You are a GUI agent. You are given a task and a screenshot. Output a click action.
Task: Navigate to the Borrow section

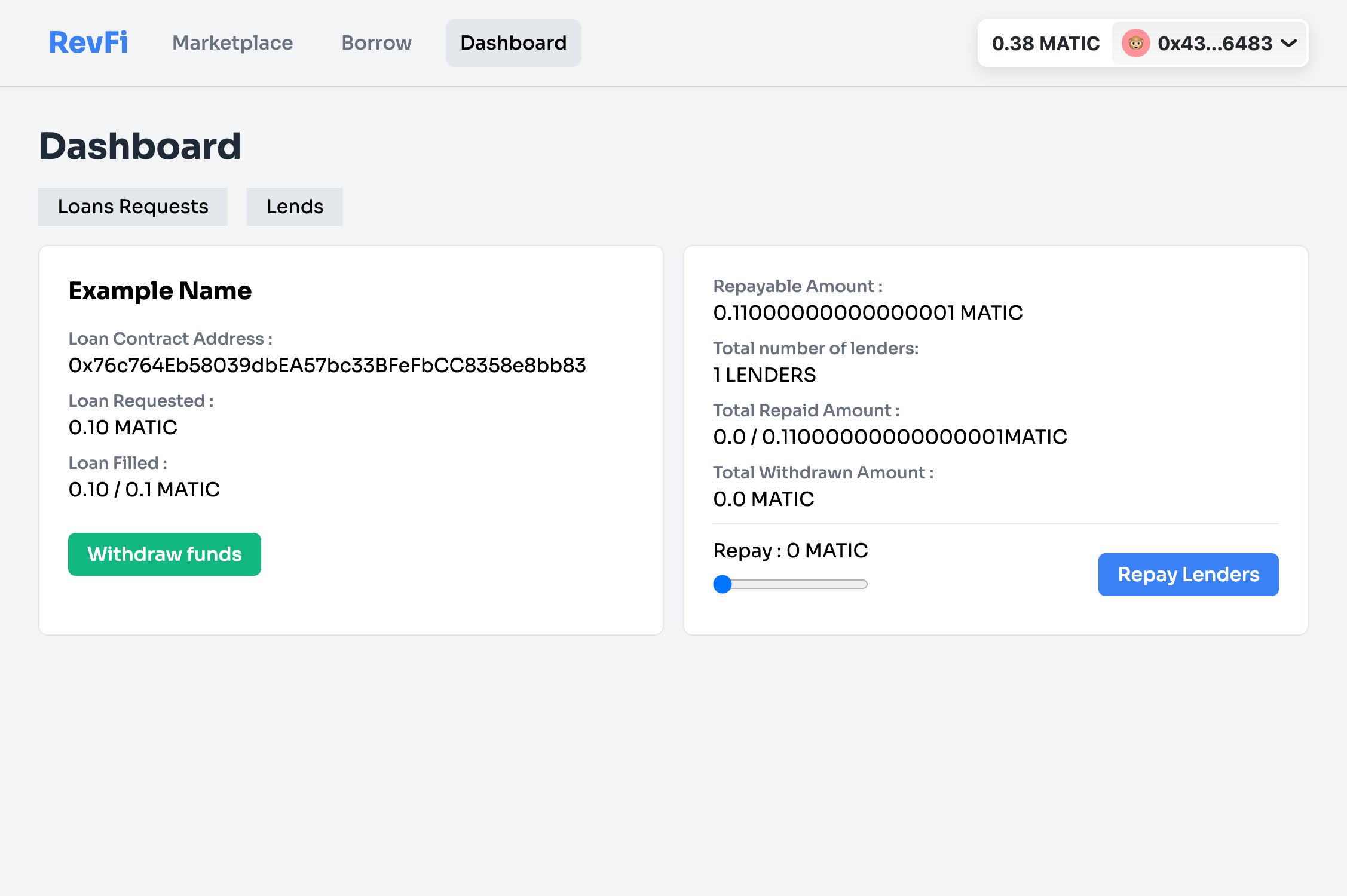pyautogui.click(x=376, y=42)
